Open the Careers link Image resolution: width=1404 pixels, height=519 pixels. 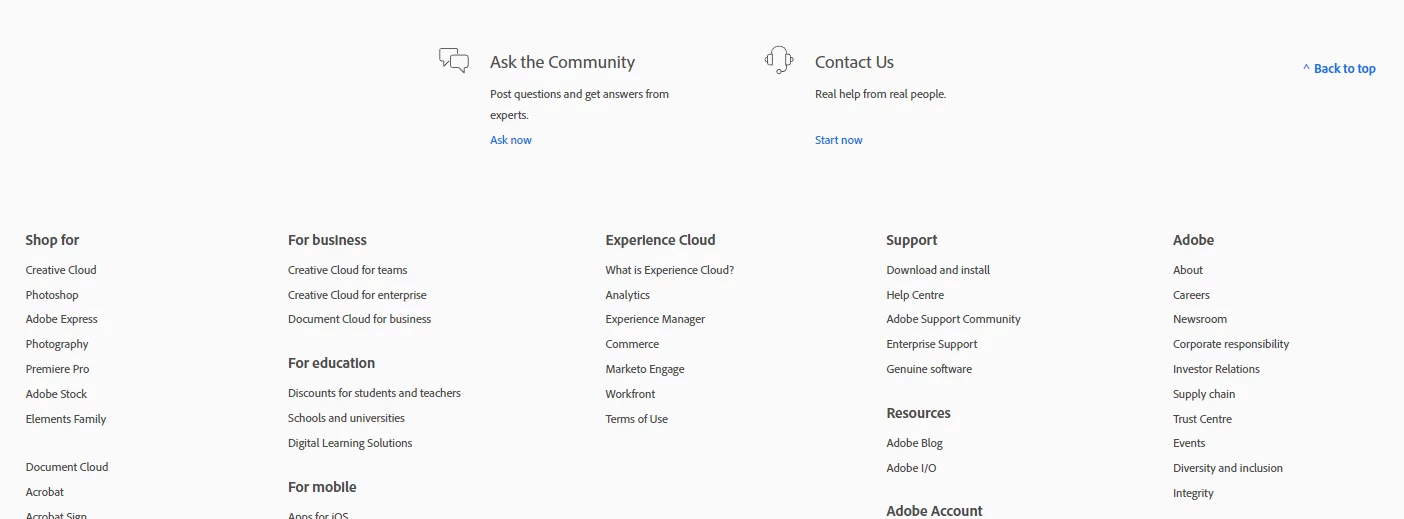click(x=1191, y=295)
